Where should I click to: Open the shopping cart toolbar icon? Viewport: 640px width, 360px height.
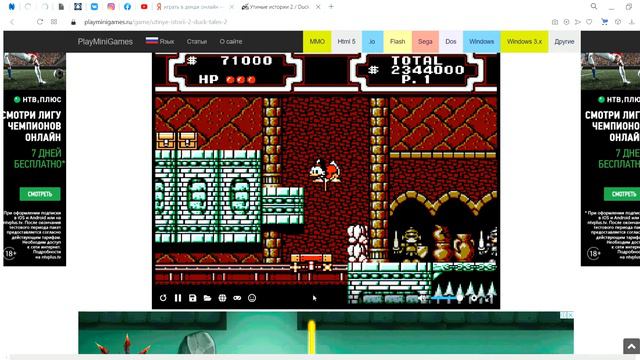(x=604, y=22)
